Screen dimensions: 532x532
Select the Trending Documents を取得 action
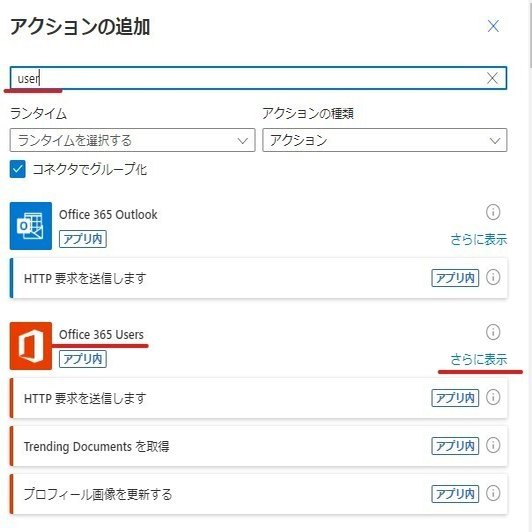(x=259, y=446)
